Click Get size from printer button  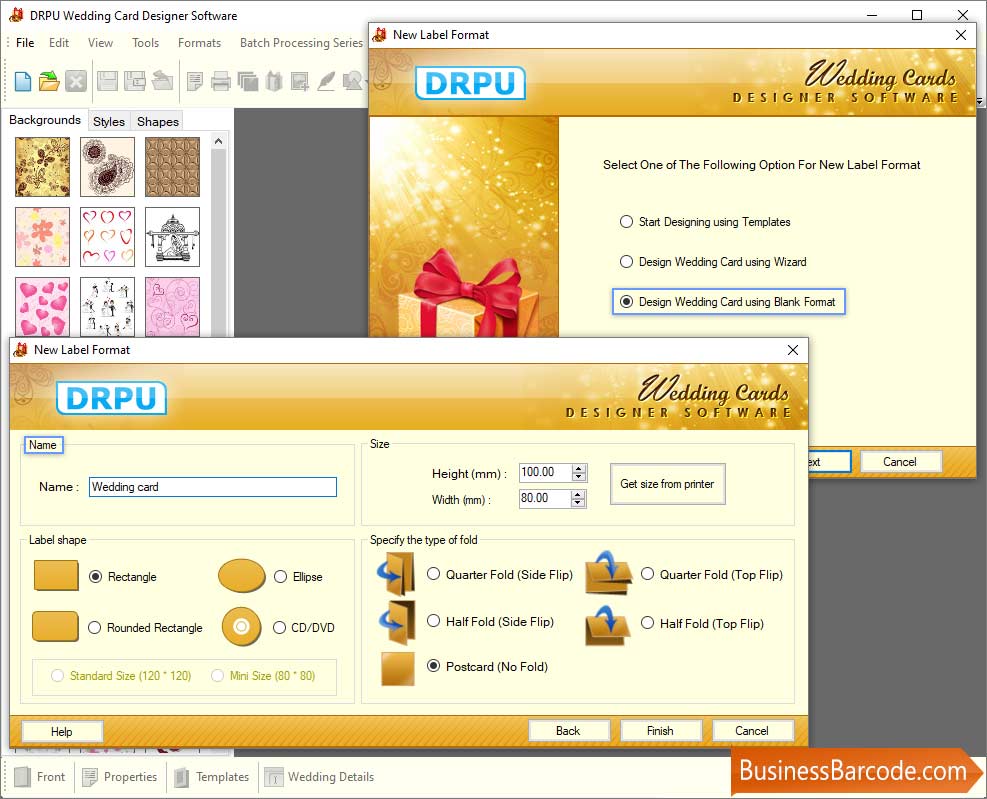667,484
